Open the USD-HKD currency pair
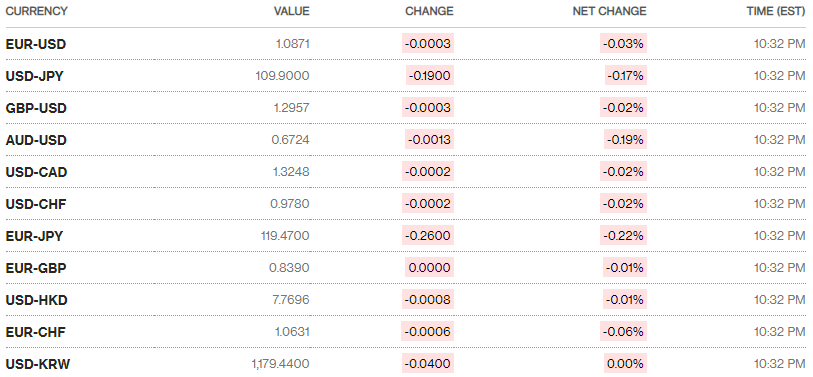 (36, 300)
